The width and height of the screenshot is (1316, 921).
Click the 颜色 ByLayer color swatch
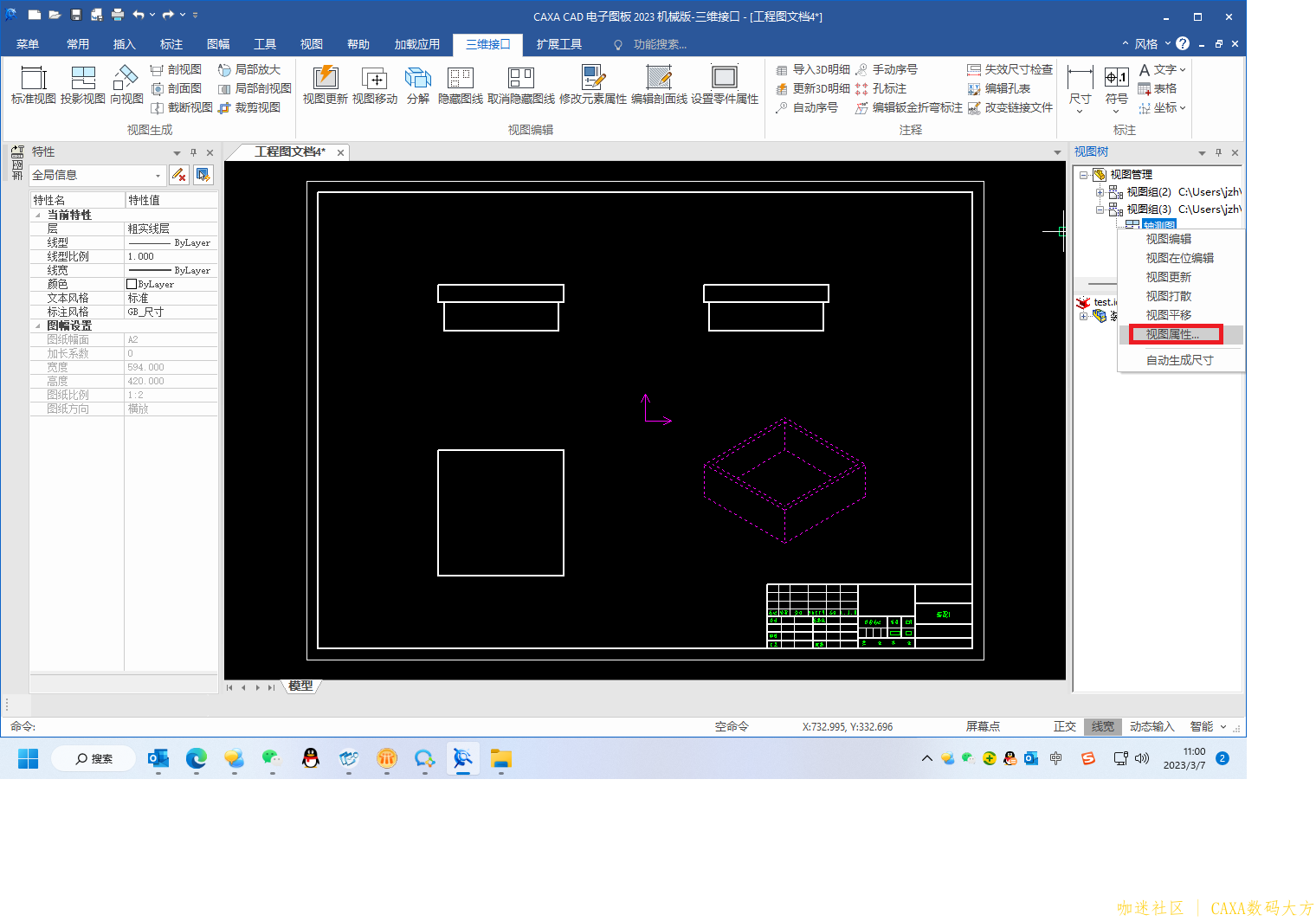point(132,284)
